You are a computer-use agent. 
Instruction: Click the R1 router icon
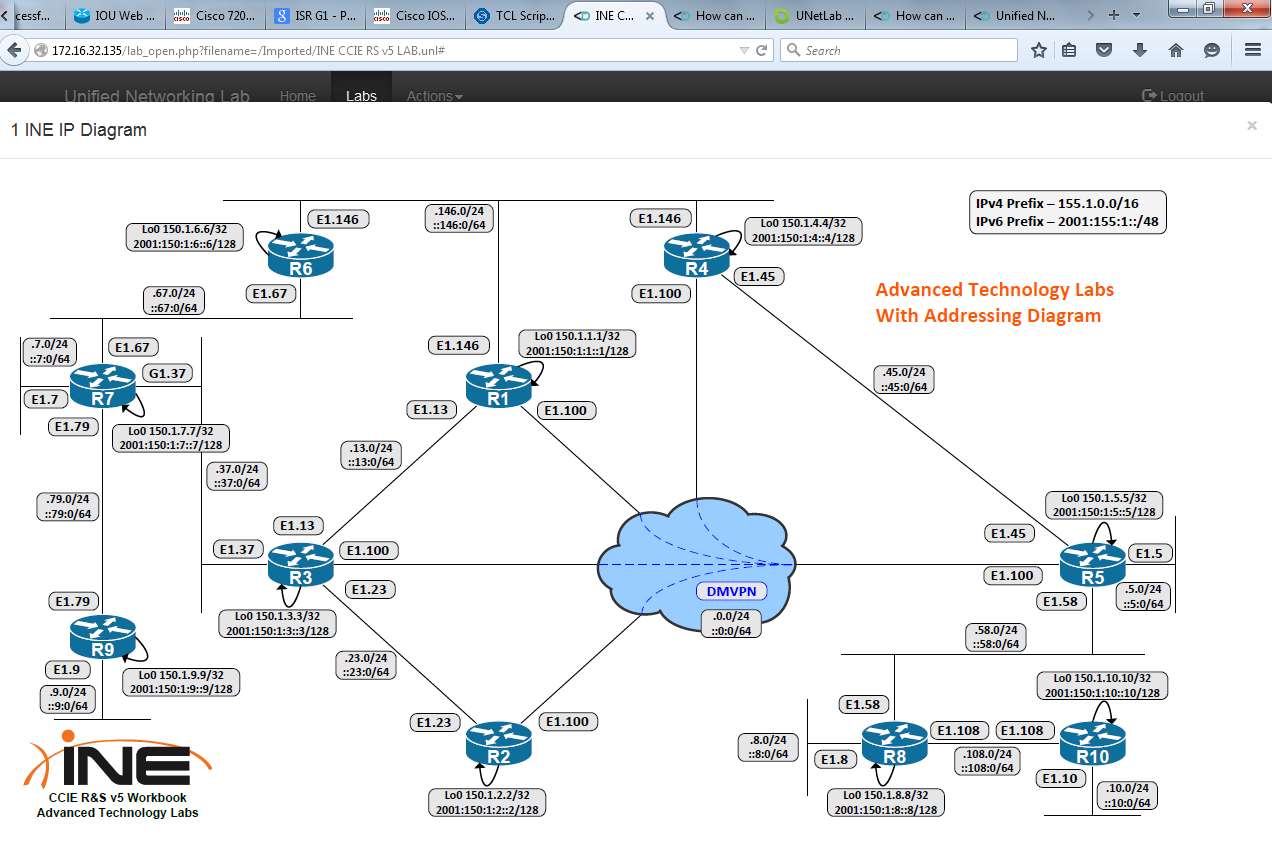click(x=499, y=386)
